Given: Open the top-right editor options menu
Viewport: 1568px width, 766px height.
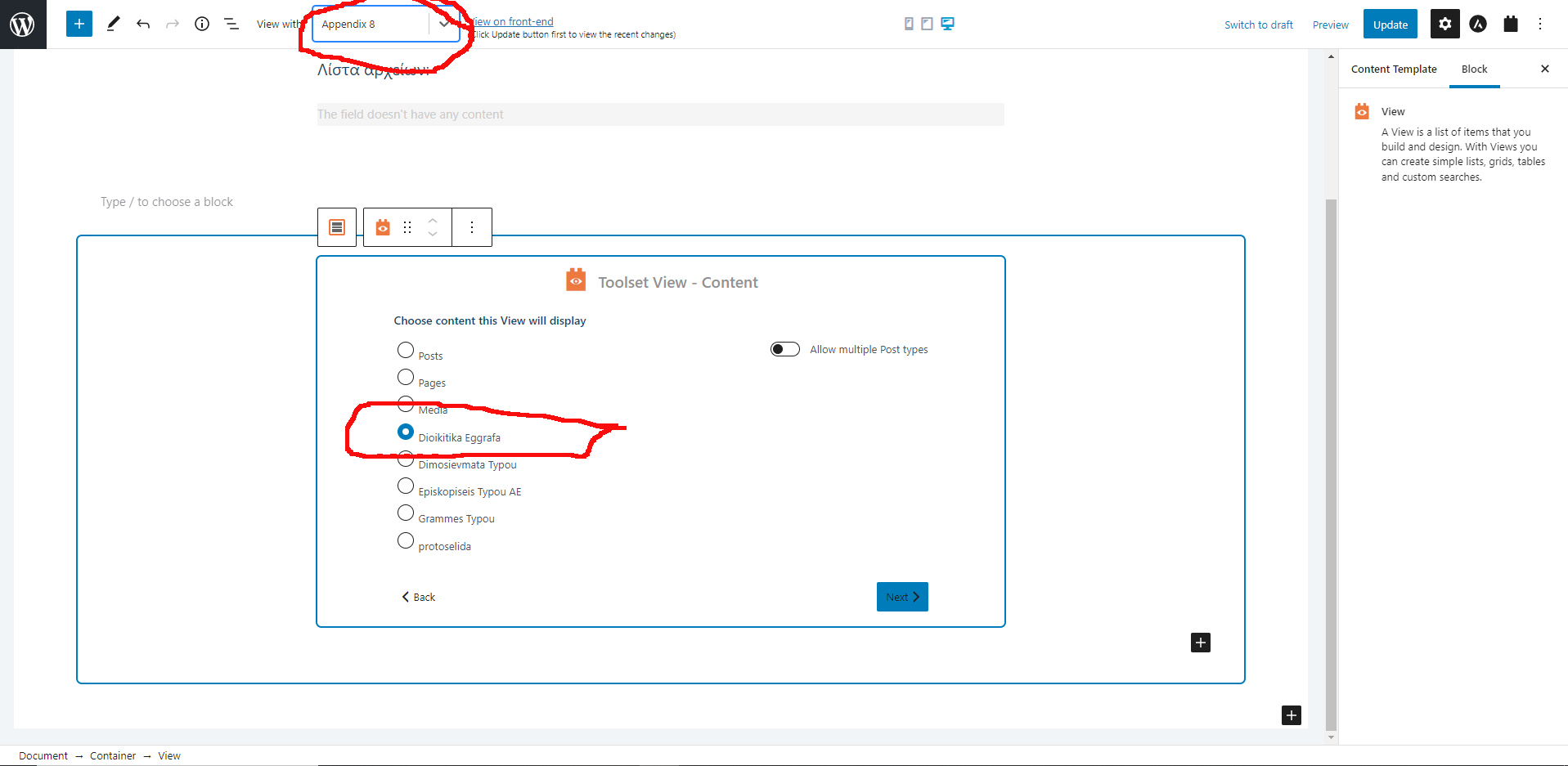Looking at the screenshot, I should (1540, 24).
